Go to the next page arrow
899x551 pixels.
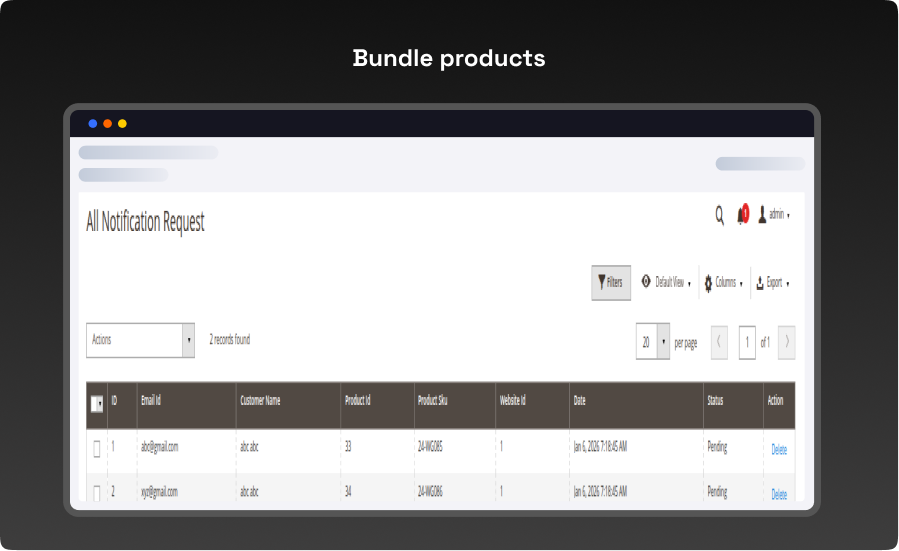[x=786, y=342]
